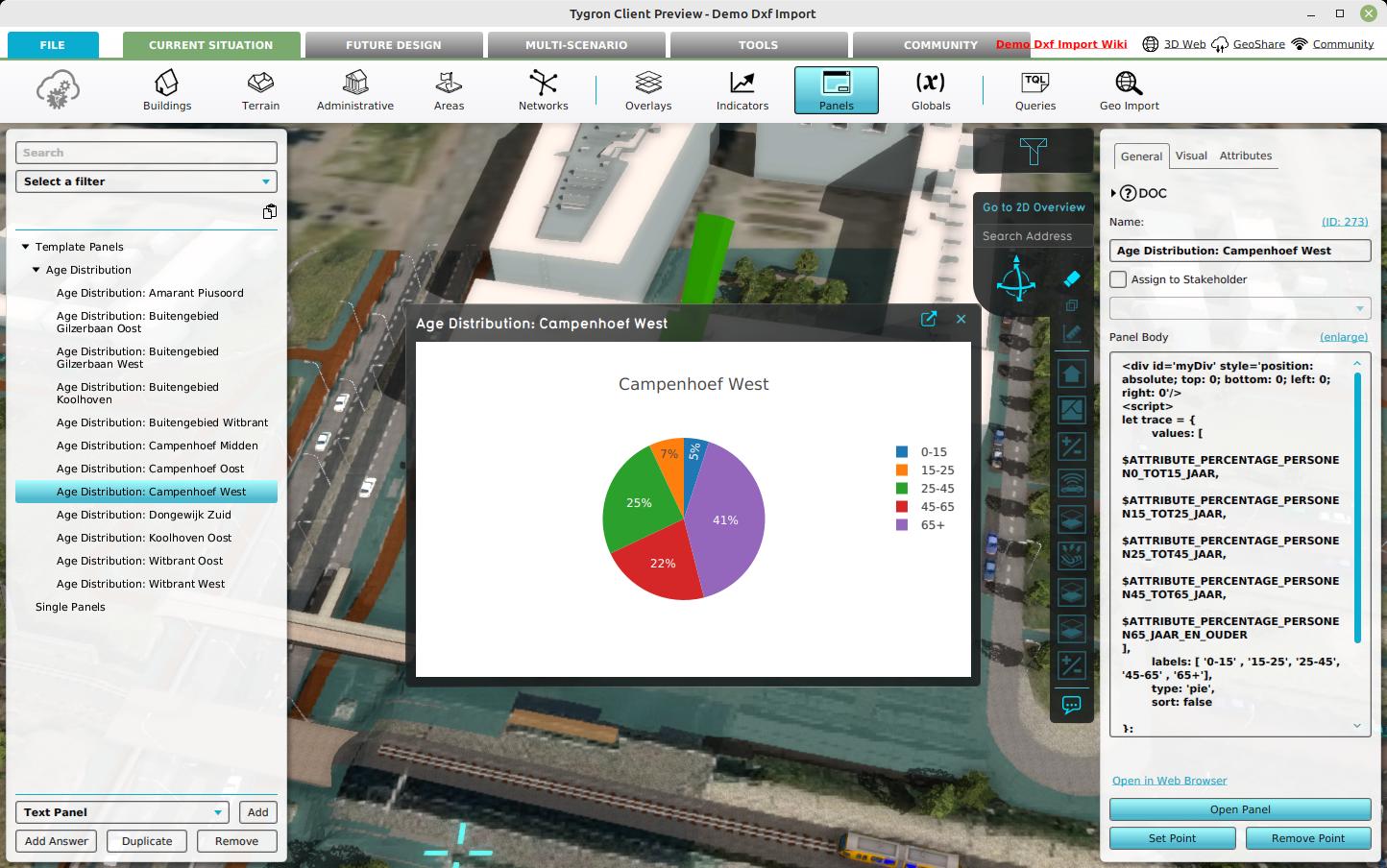This screenshot has height=868, width=1387.
Task: Open the Text Panel type dropdown
Action: pos(122,812)
